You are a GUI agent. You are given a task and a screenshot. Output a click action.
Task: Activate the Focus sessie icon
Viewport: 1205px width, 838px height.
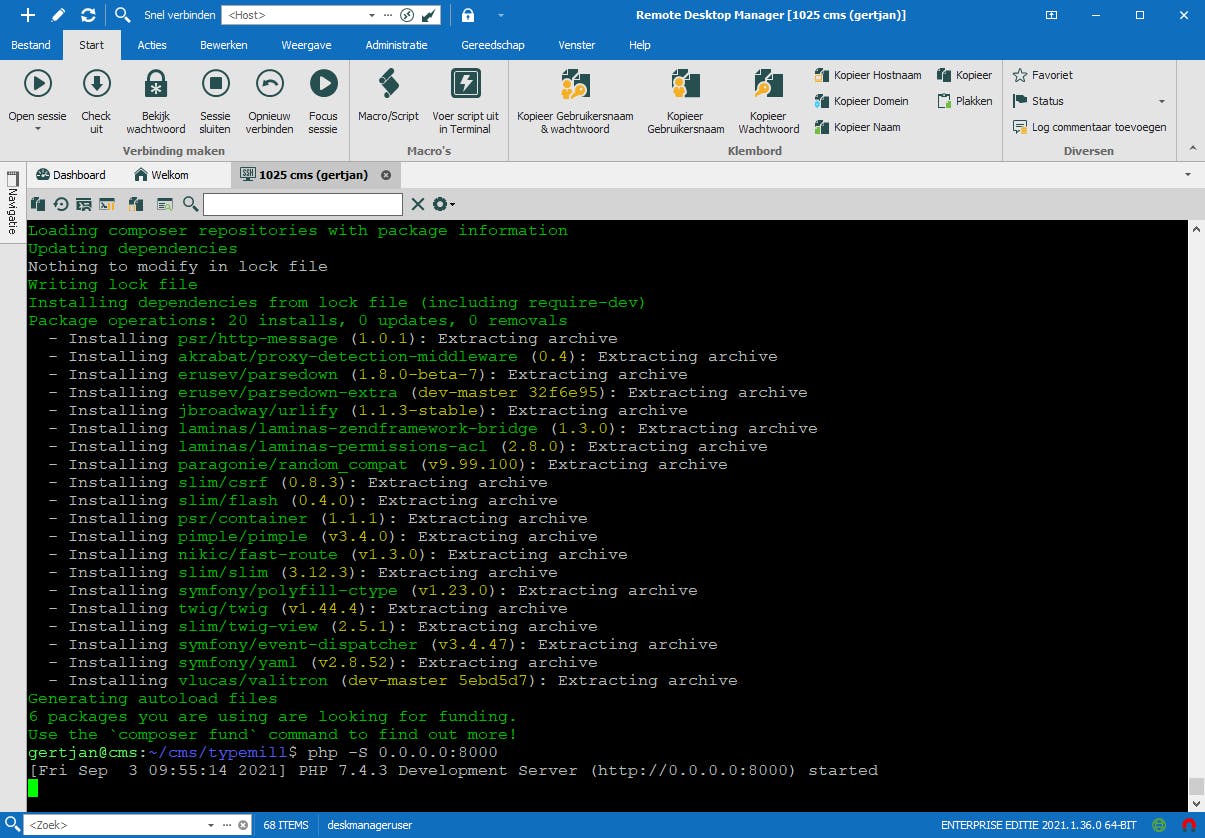click(322, 100)
